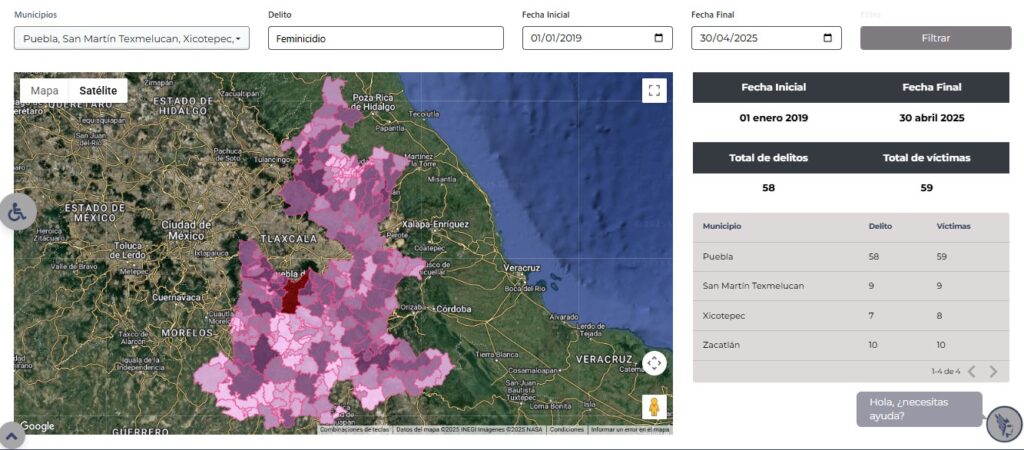Viewport: 1024px width, 450px height.
Task: Open the Condiciones map link
Action: coord(566,430)
